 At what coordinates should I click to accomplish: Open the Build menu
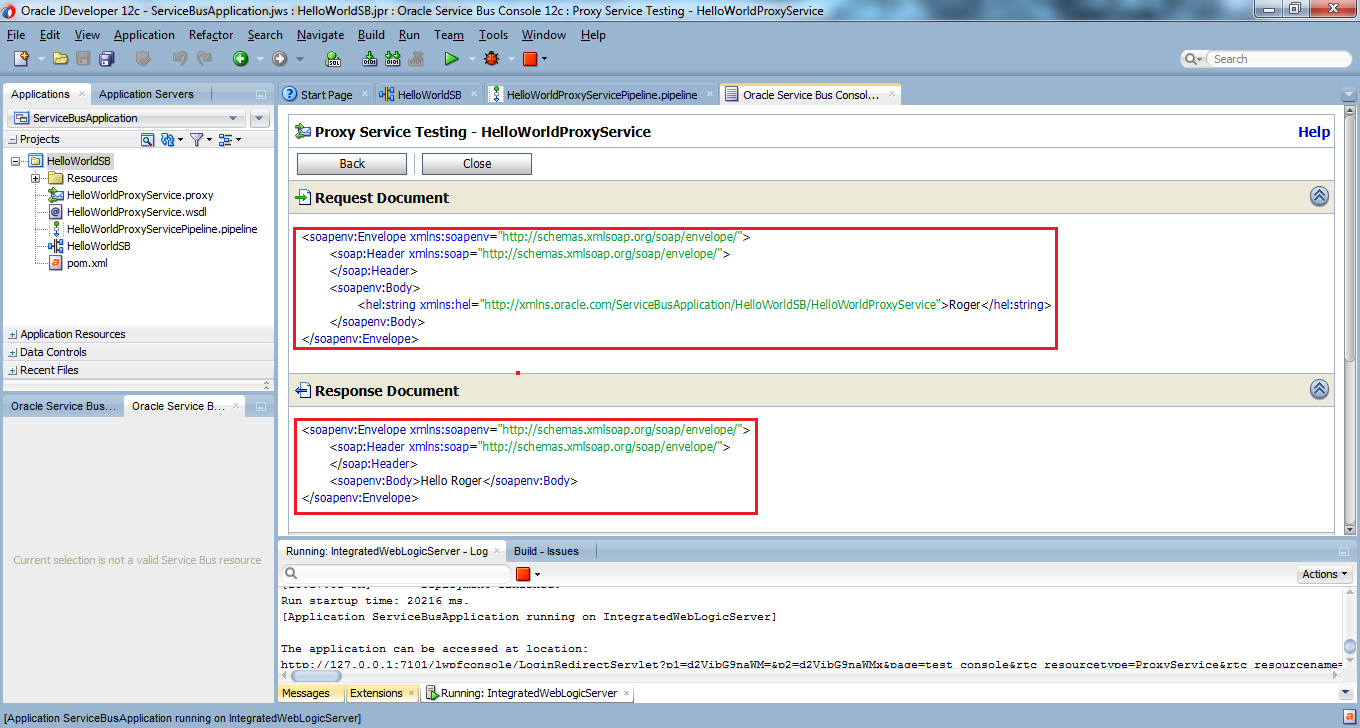pyautogui.click(x=371, y=35)
